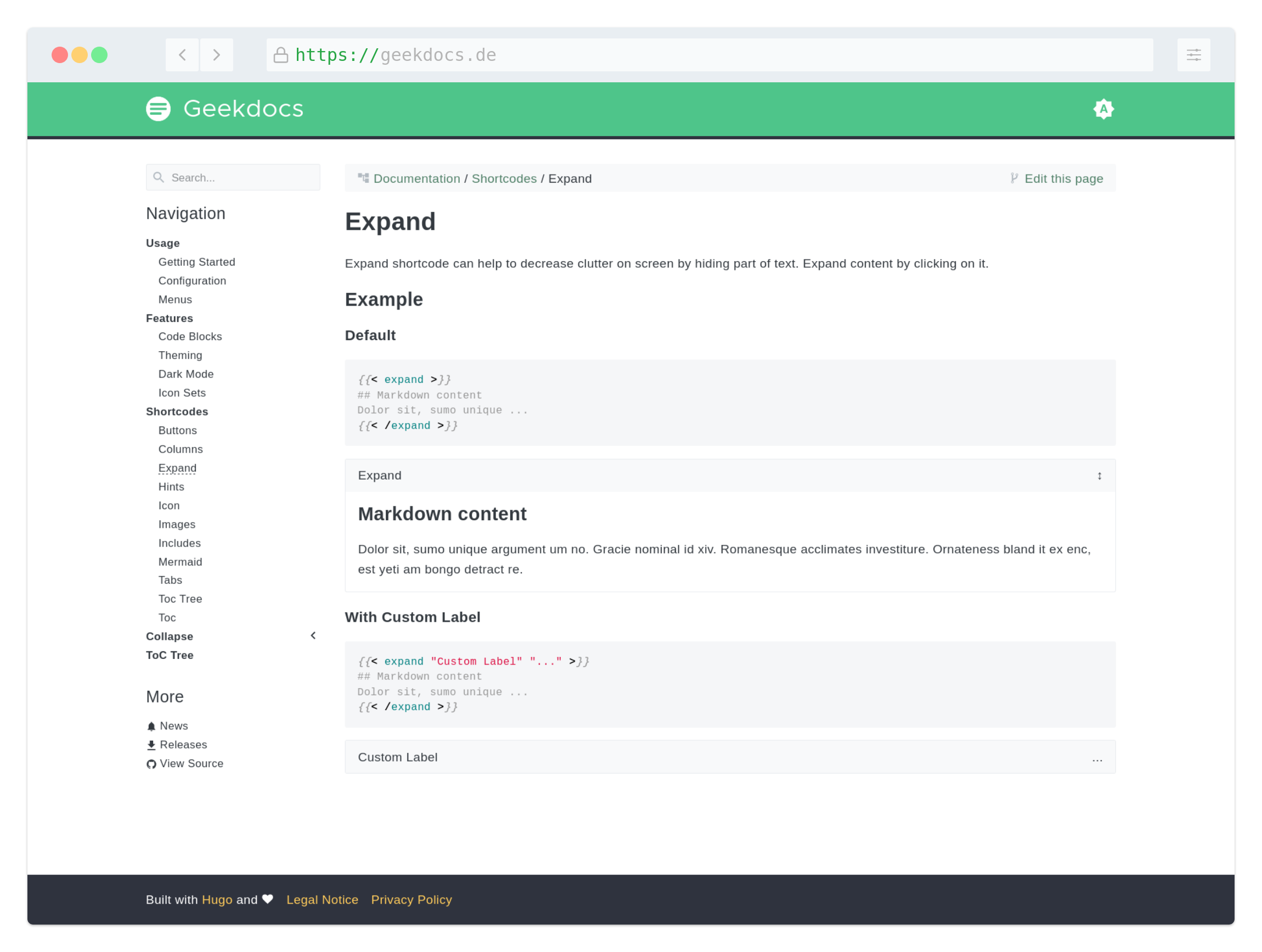Open Privacy Policy footer link
Image resolution: width=1262 pixels, height=952 pixels.
point(412,899)
